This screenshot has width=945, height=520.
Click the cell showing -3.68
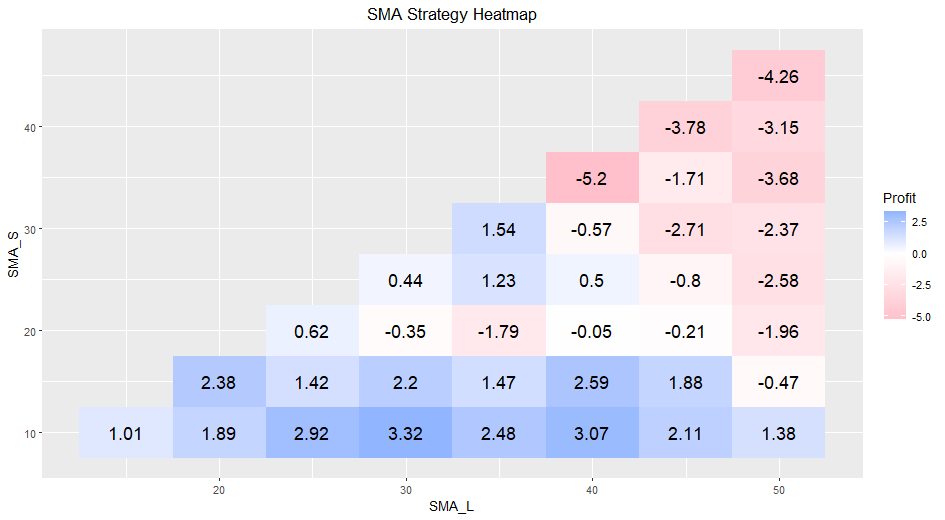tap(779, 178)
